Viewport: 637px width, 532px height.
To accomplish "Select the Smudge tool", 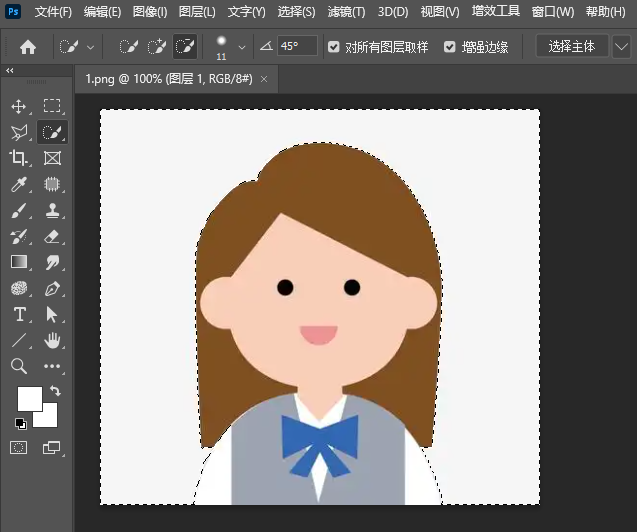I will (x=52, y=263).
